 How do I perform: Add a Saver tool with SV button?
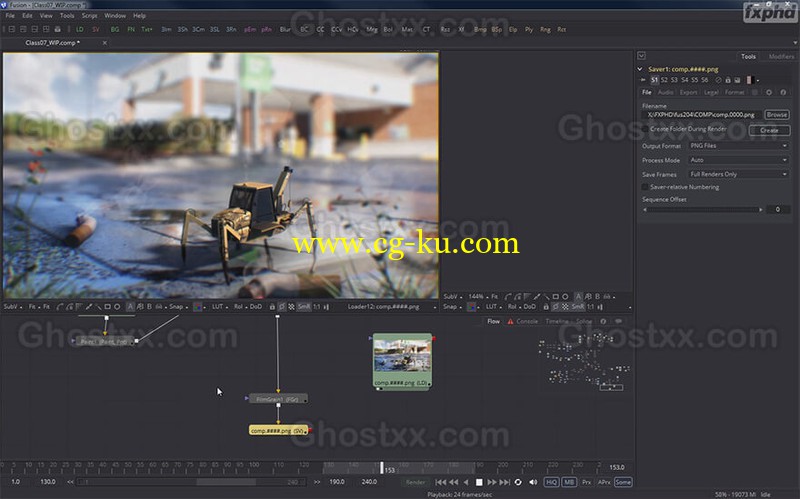[96, 30]
